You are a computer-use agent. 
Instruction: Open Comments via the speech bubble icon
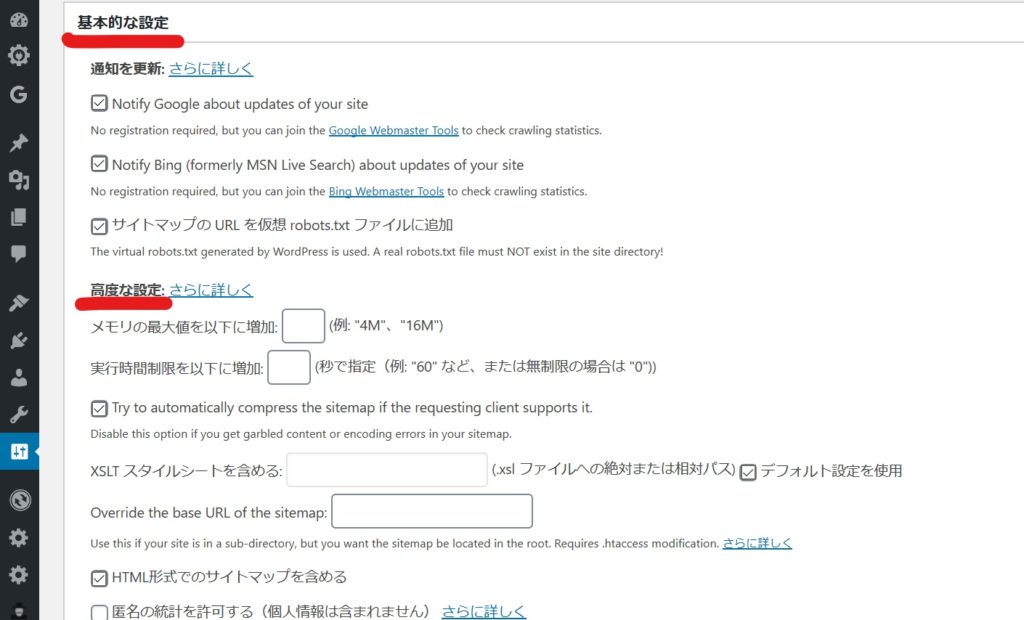point(19,253)
